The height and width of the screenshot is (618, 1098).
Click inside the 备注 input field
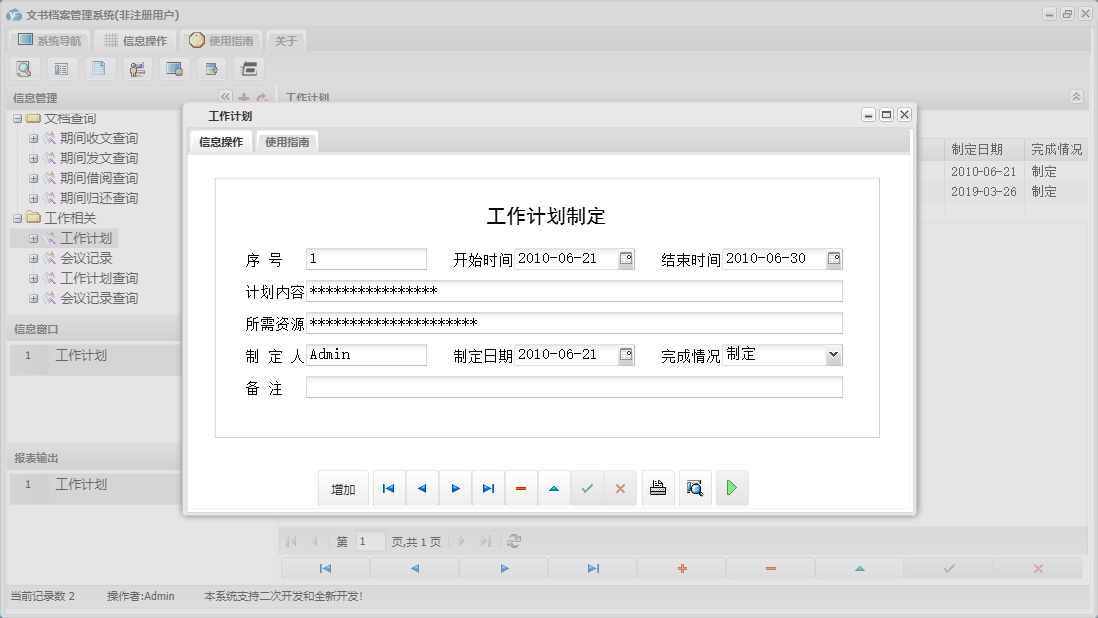[570, 387]
